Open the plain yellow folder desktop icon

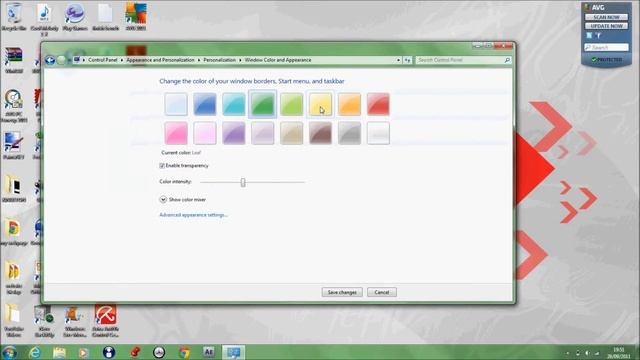[x=13, y=315]
